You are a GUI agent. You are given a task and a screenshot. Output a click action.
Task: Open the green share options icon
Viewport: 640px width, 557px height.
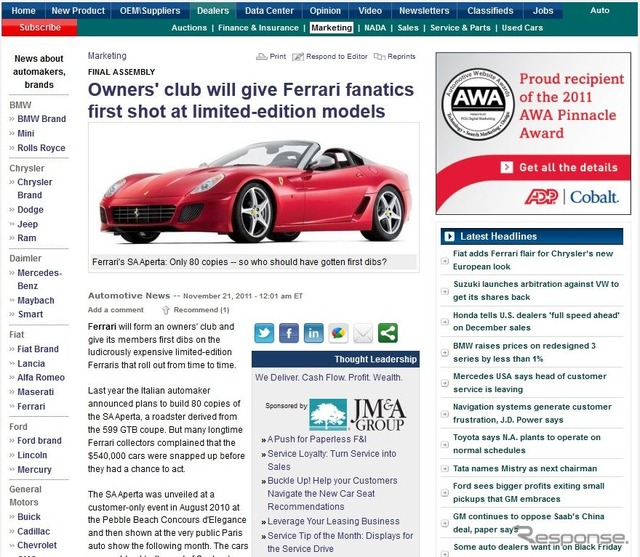[x=388, y=333]
